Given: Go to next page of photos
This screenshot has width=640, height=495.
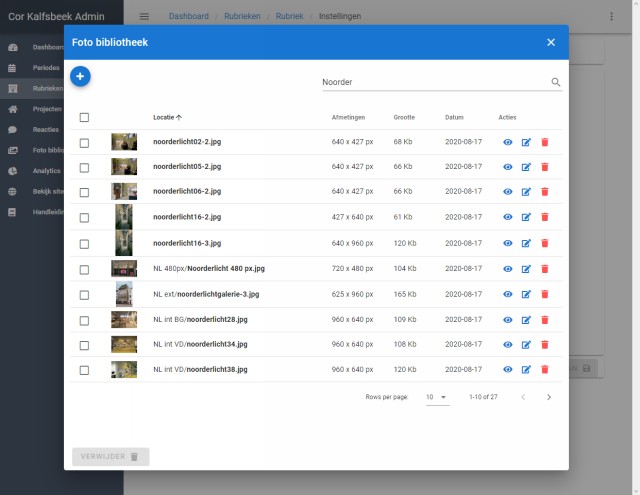Looking at the screenshot, I should [x=549, y=397].
